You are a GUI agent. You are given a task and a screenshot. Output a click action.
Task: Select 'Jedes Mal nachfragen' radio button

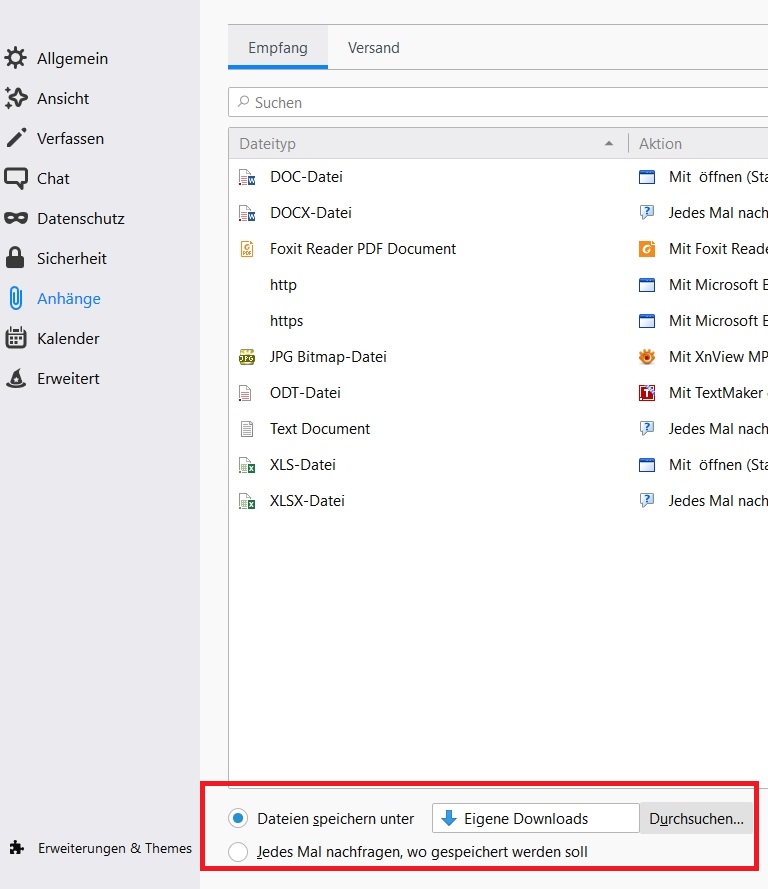click(238, 852)
